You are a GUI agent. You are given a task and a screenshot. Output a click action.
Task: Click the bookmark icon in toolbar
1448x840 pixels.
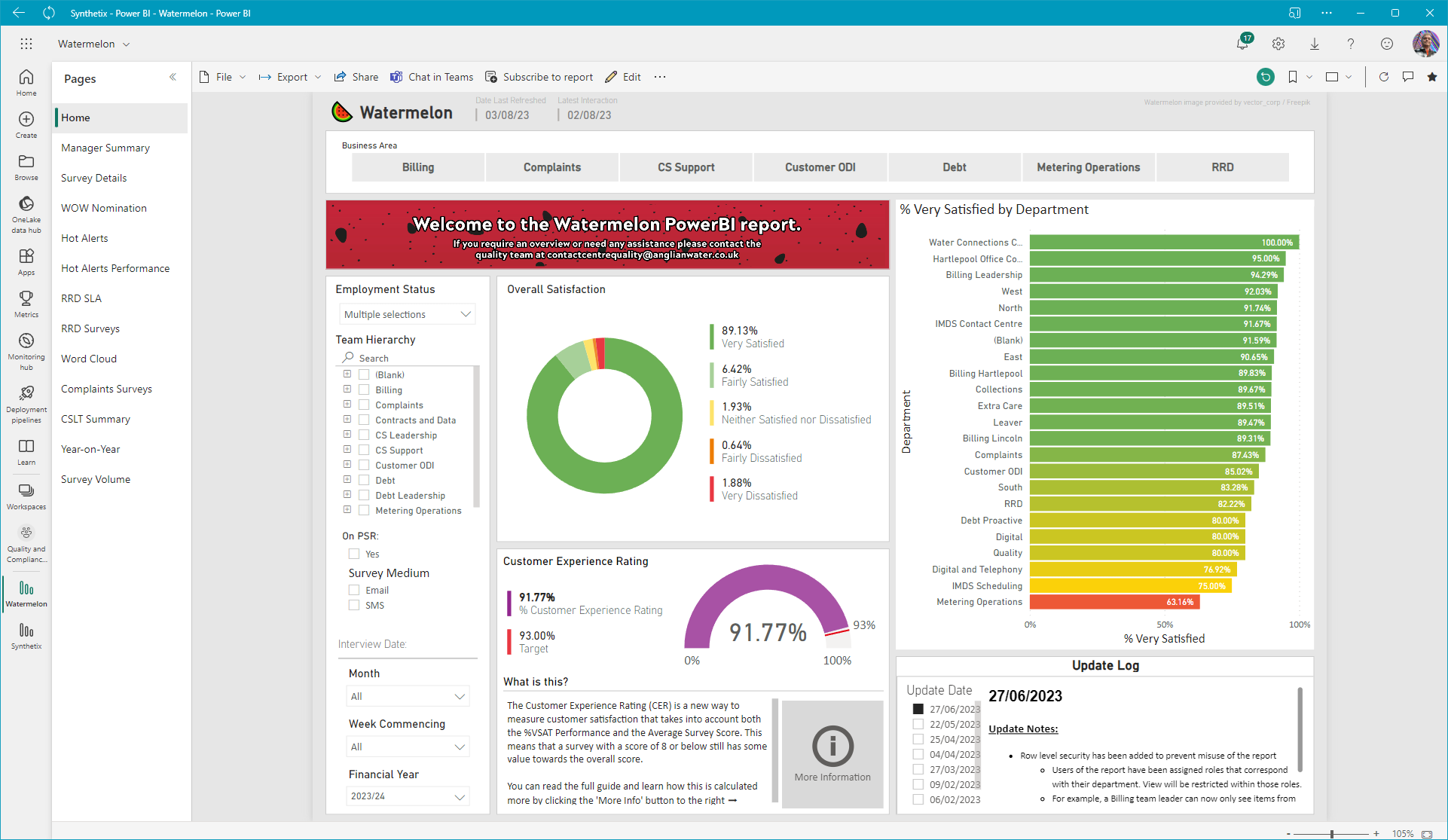tap(1293, 77)
